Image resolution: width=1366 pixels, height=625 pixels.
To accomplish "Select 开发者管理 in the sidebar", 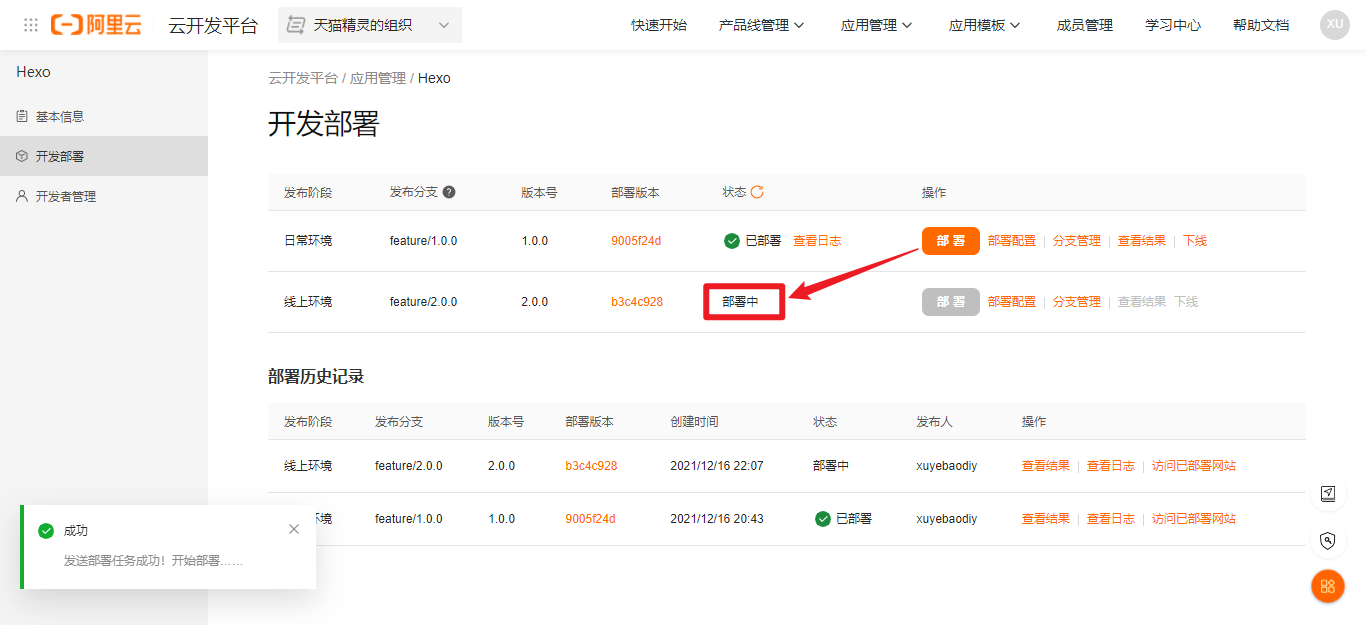I will [x=104, y=196].
